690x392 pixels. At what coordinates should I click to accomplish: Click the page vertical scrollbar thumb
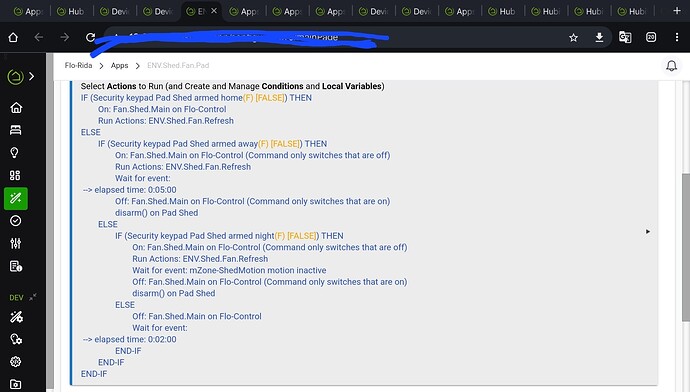coord(686,247)
